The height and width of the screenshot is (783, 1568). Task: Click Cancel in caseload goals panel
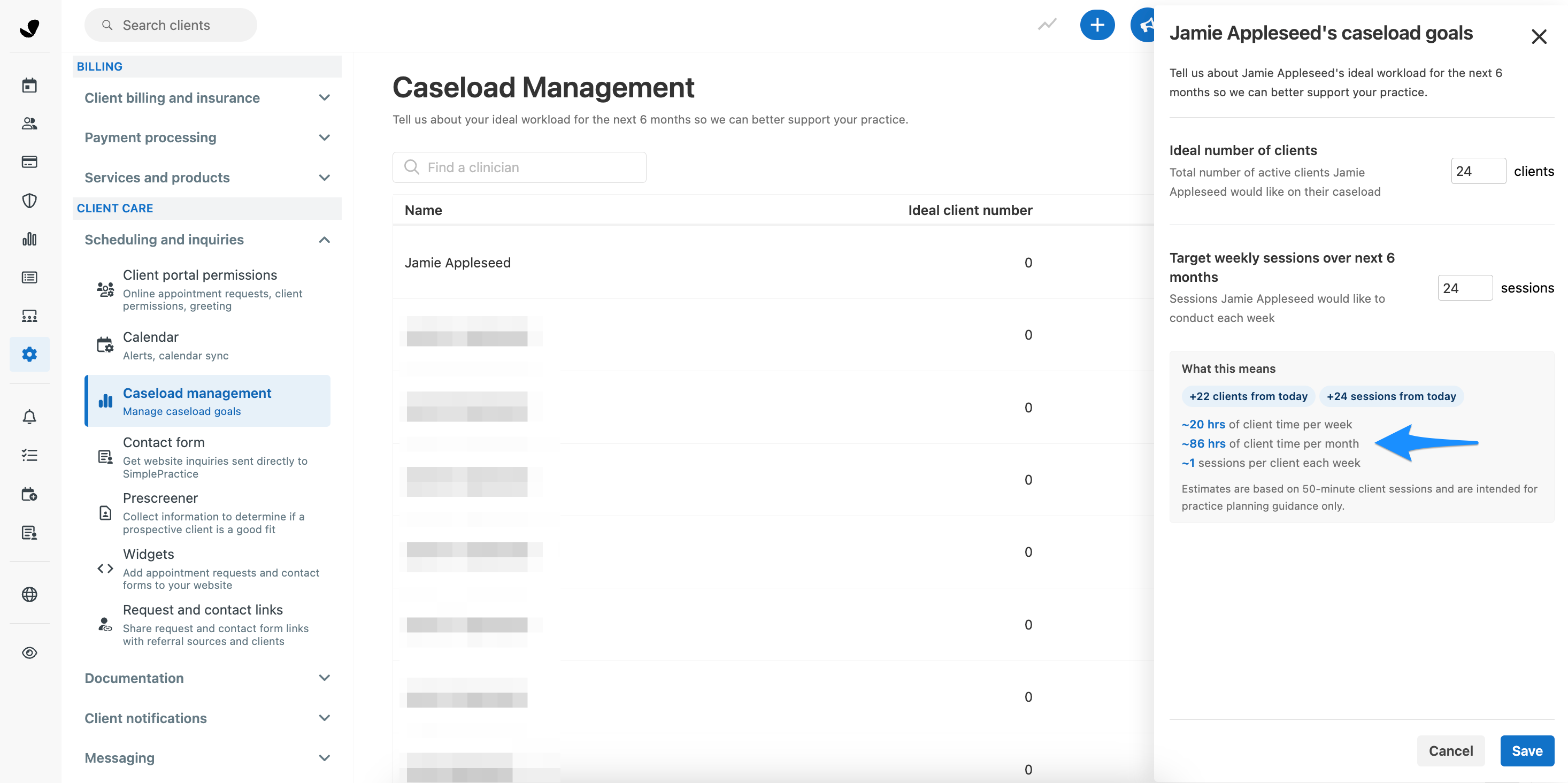point(1450,751)
